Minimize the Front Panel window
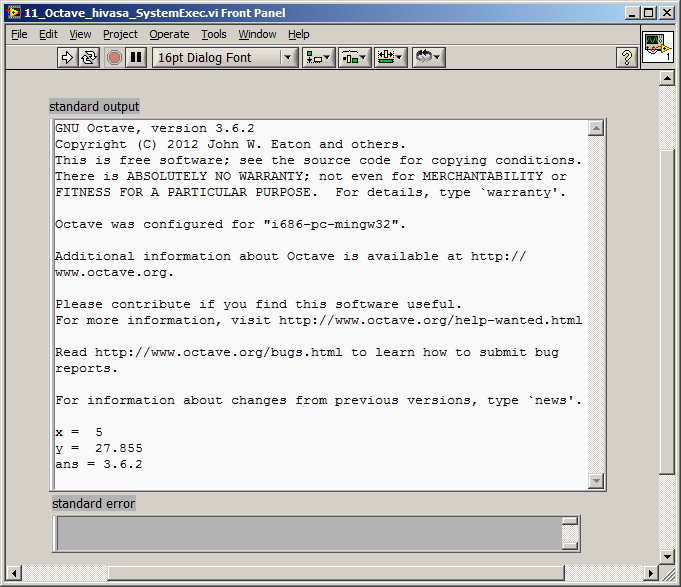681x587 pixels. [x=632, y=13]
